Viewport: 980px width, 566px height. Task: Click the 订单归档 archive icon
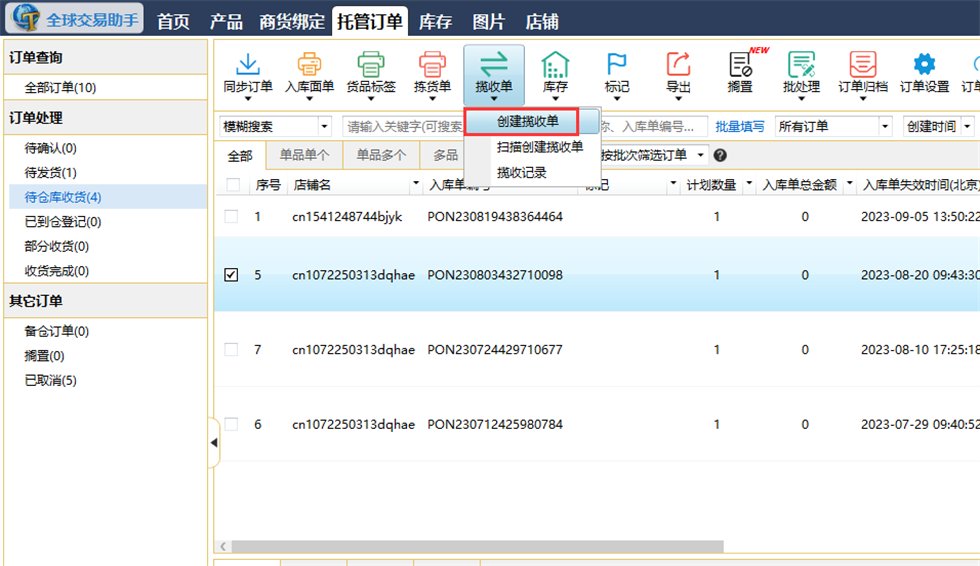862,64
